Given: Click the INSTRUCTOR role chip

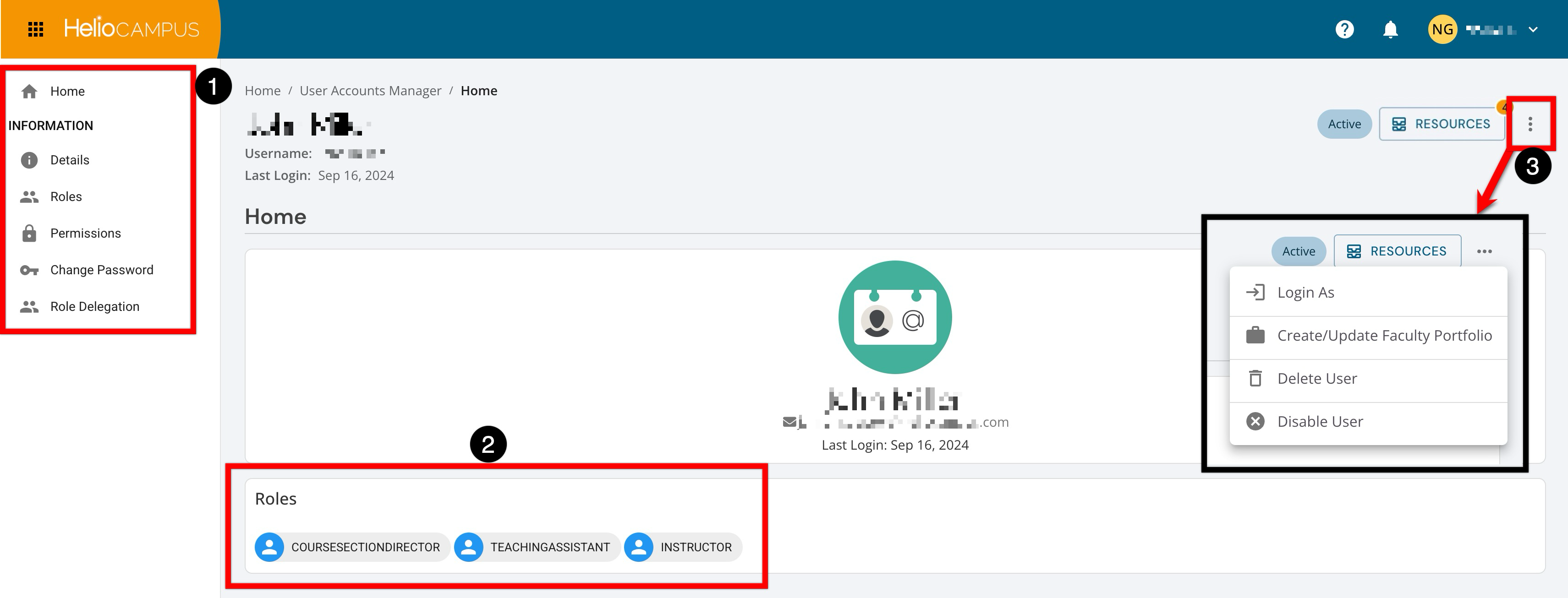Looking at the screenshot, I should pyautogui.click(x=682, y=547).
